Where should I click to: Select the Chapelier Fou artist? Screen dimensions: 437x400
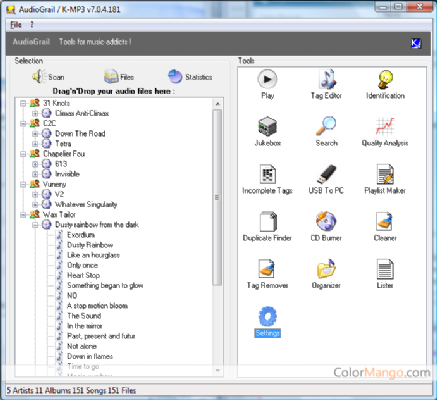64,154
